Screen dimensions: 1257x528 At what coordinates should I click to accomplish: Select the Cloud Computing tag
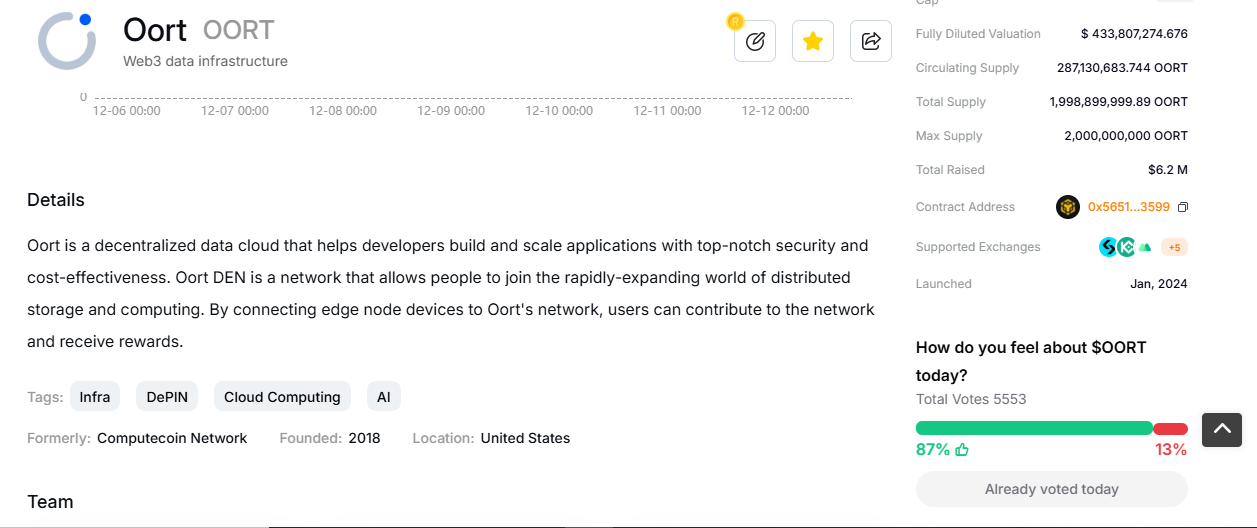[x=282, y=397]
